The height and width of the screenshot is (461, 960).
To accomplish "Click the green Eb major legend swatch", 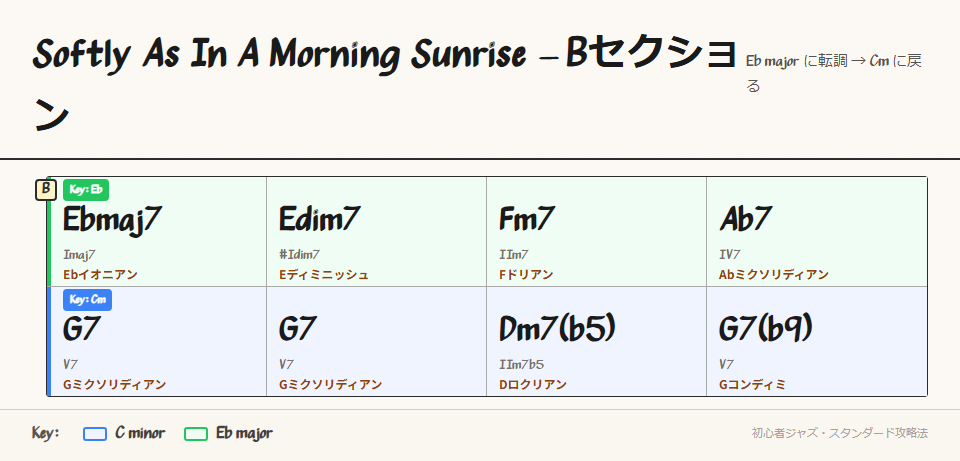I will pyautogui.click(x=196, y=434).
